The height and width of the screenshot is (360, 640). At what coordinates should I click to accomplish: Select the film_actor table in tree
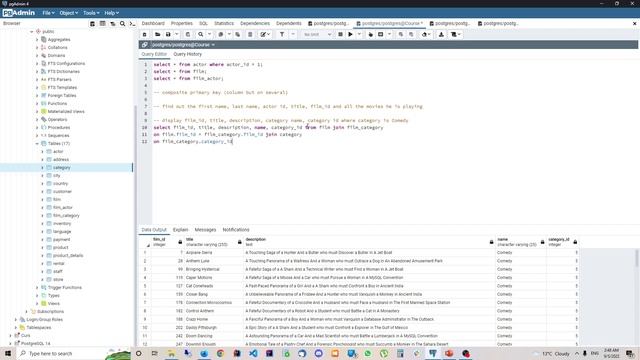[63, 208]
